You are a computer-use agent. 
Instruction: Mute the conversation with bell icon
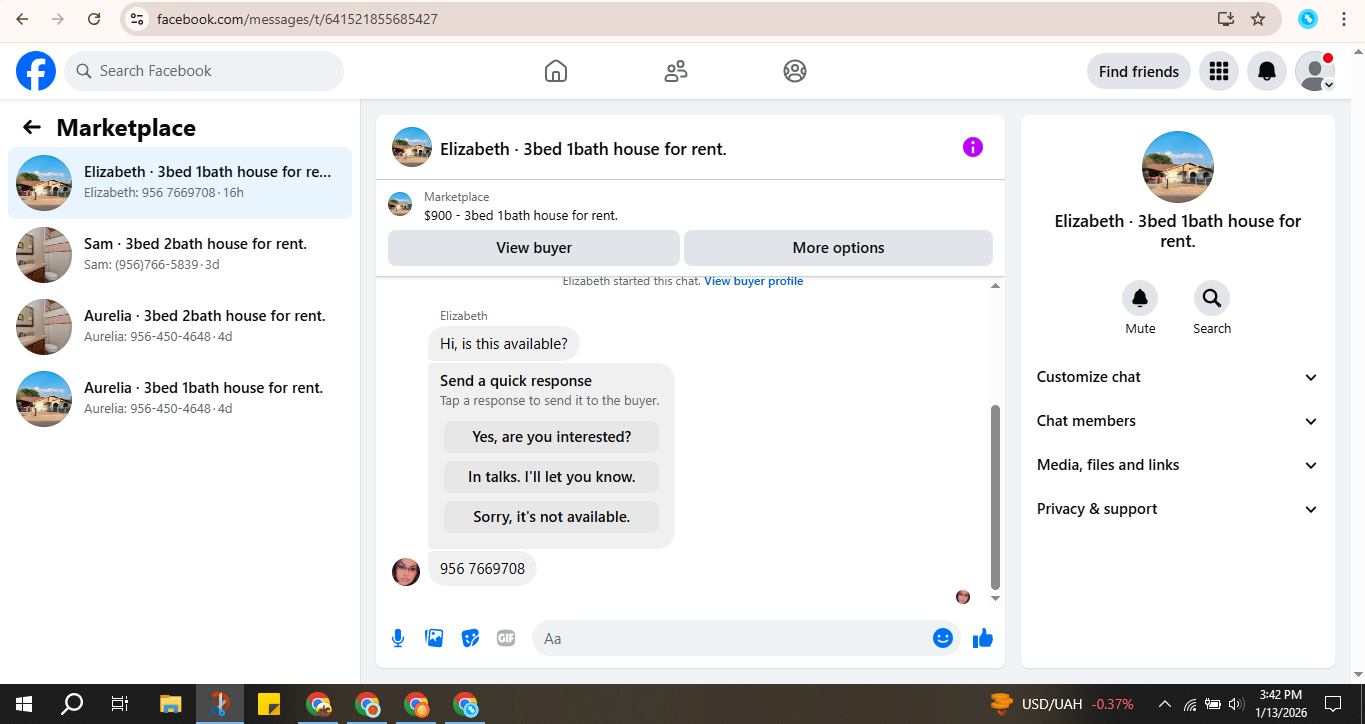click(1140, 298)
